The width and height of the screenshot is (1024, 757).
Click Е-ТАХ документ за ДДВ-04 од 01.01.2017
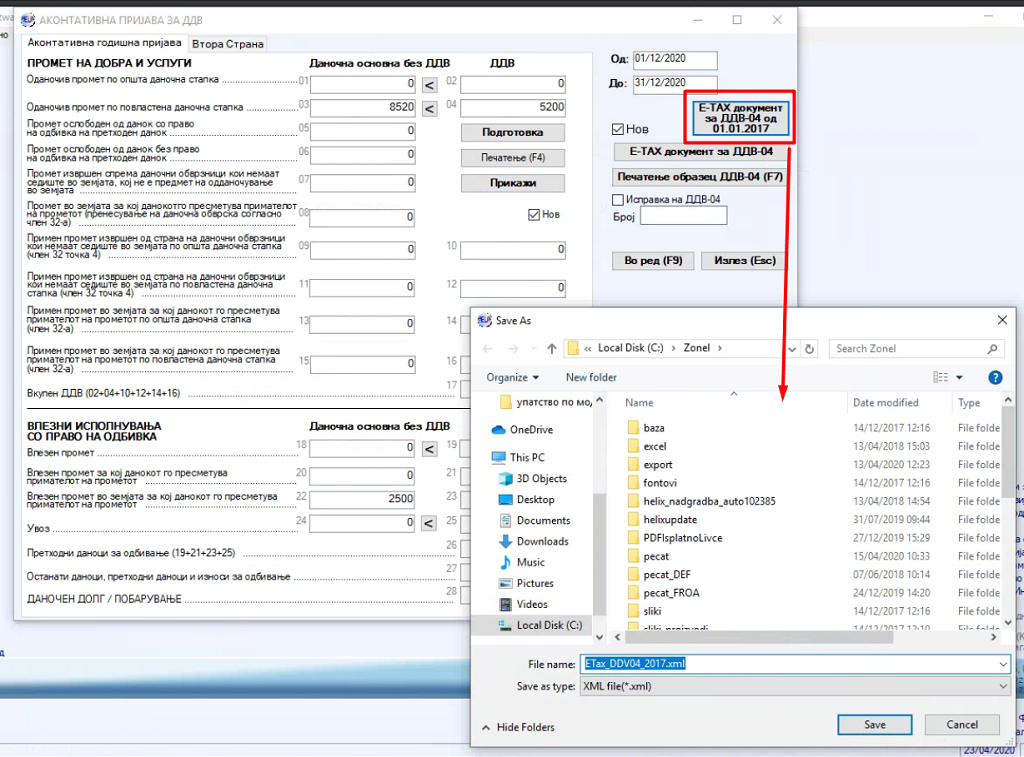(x=741, y=118)
